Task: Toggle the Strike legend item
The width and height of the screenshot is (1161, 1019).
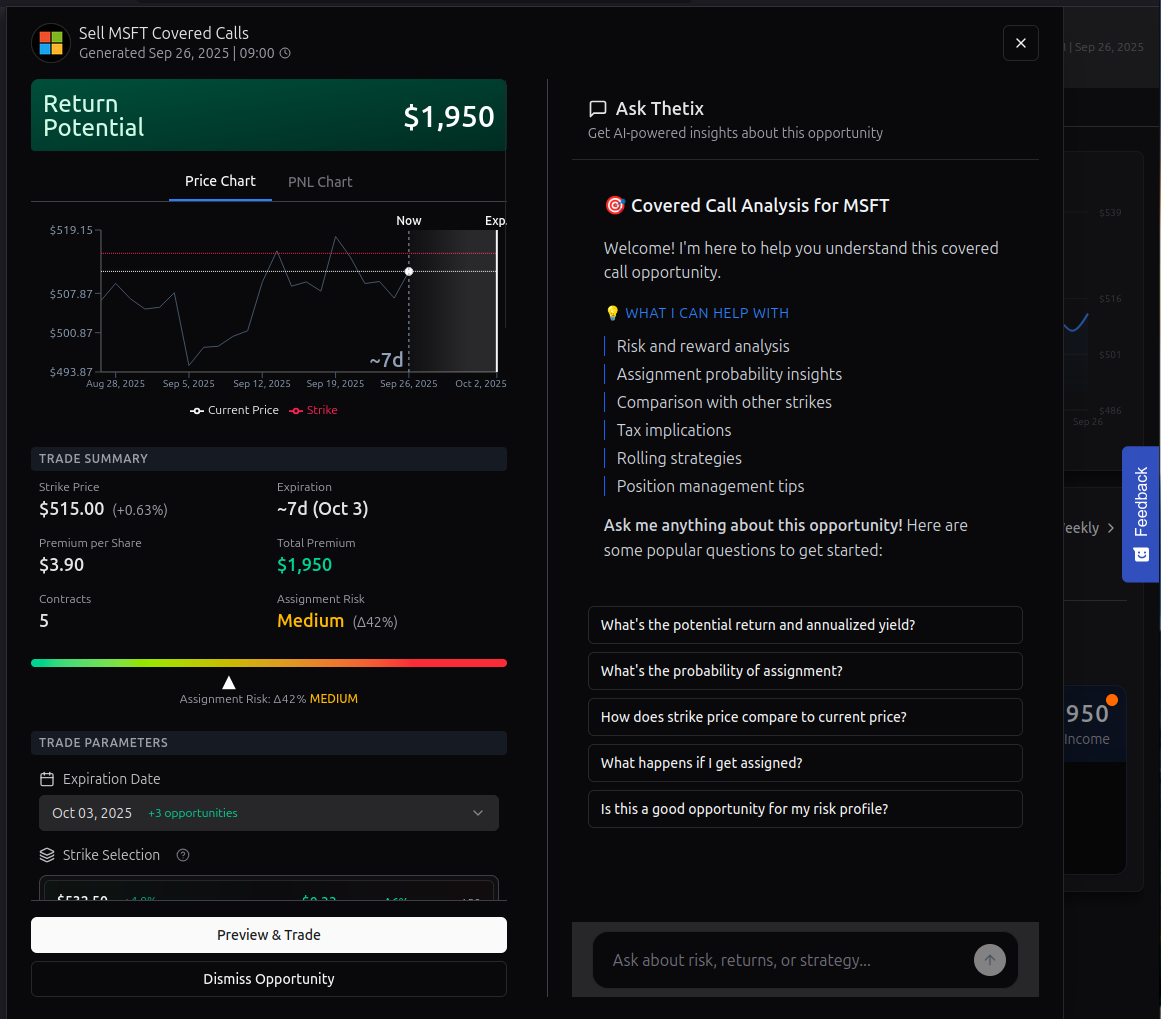Action: click(x=314, y=410)
